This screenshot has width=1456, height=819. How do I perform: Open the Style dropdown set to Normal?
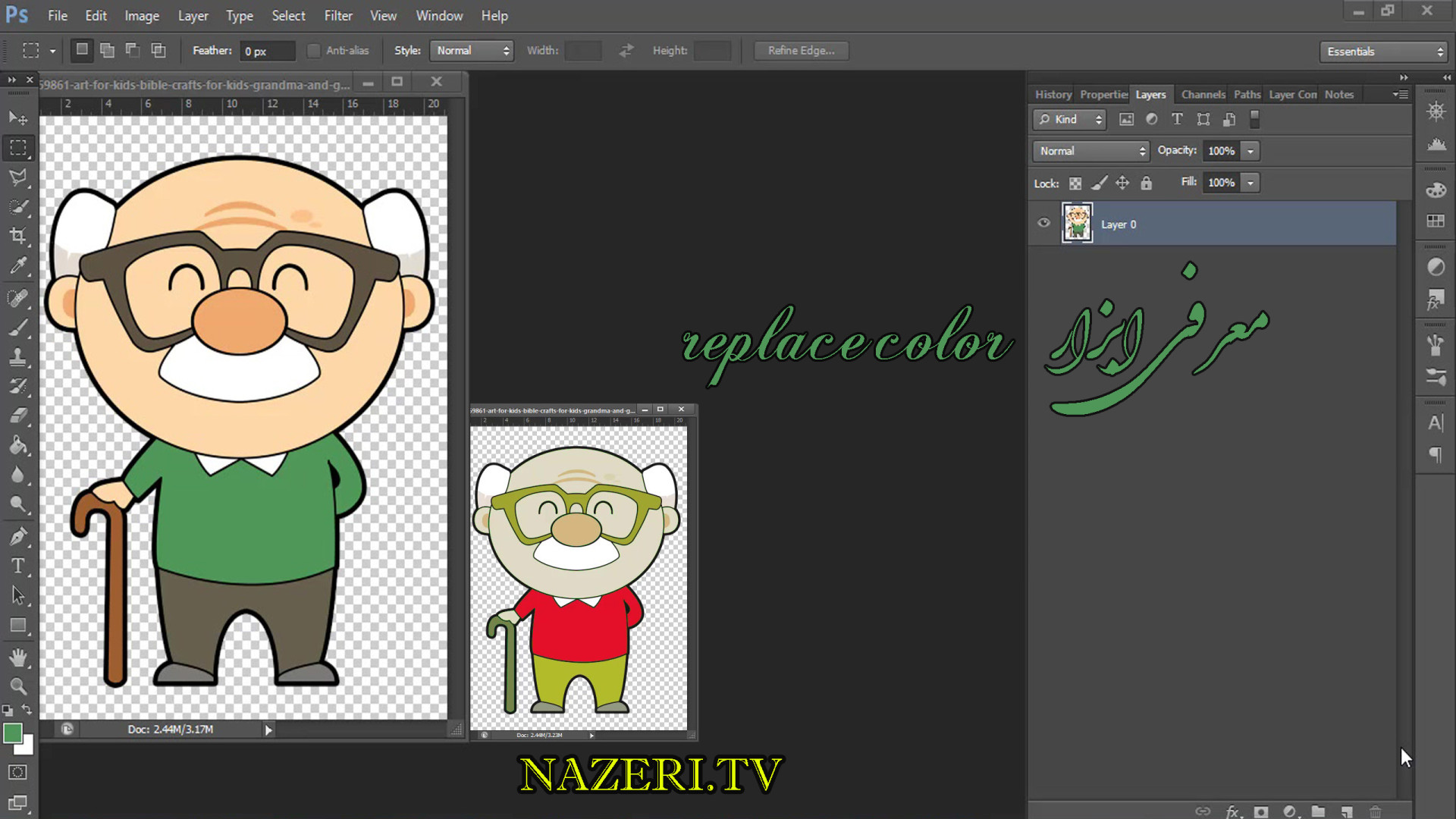472,51
